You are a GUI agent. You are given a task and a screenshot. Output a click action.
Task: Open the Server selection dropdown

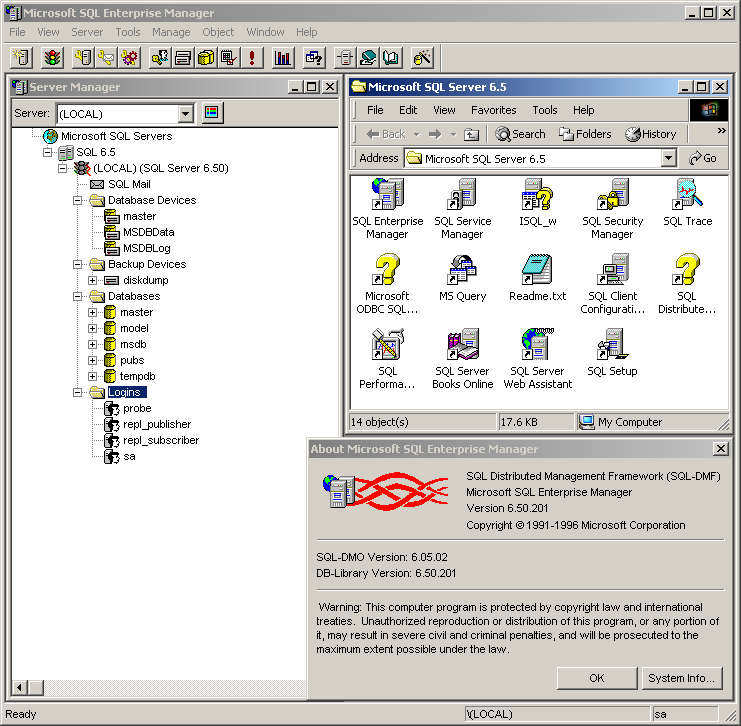[185, 114]
